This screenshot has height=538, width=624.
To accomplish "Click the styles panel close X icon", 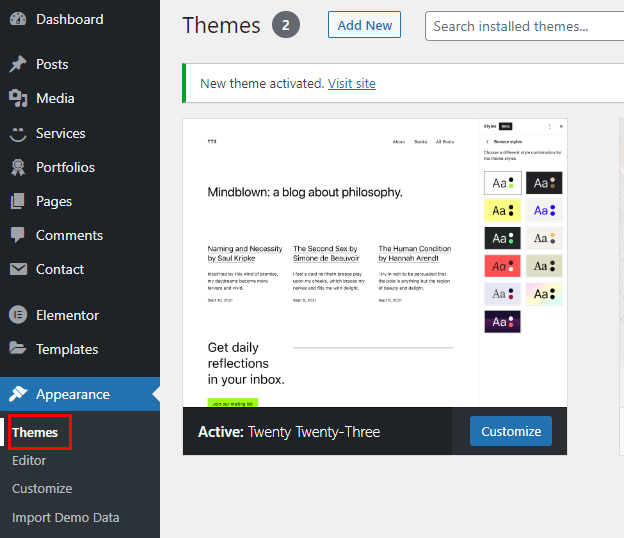I will click(x=561, y=126).
